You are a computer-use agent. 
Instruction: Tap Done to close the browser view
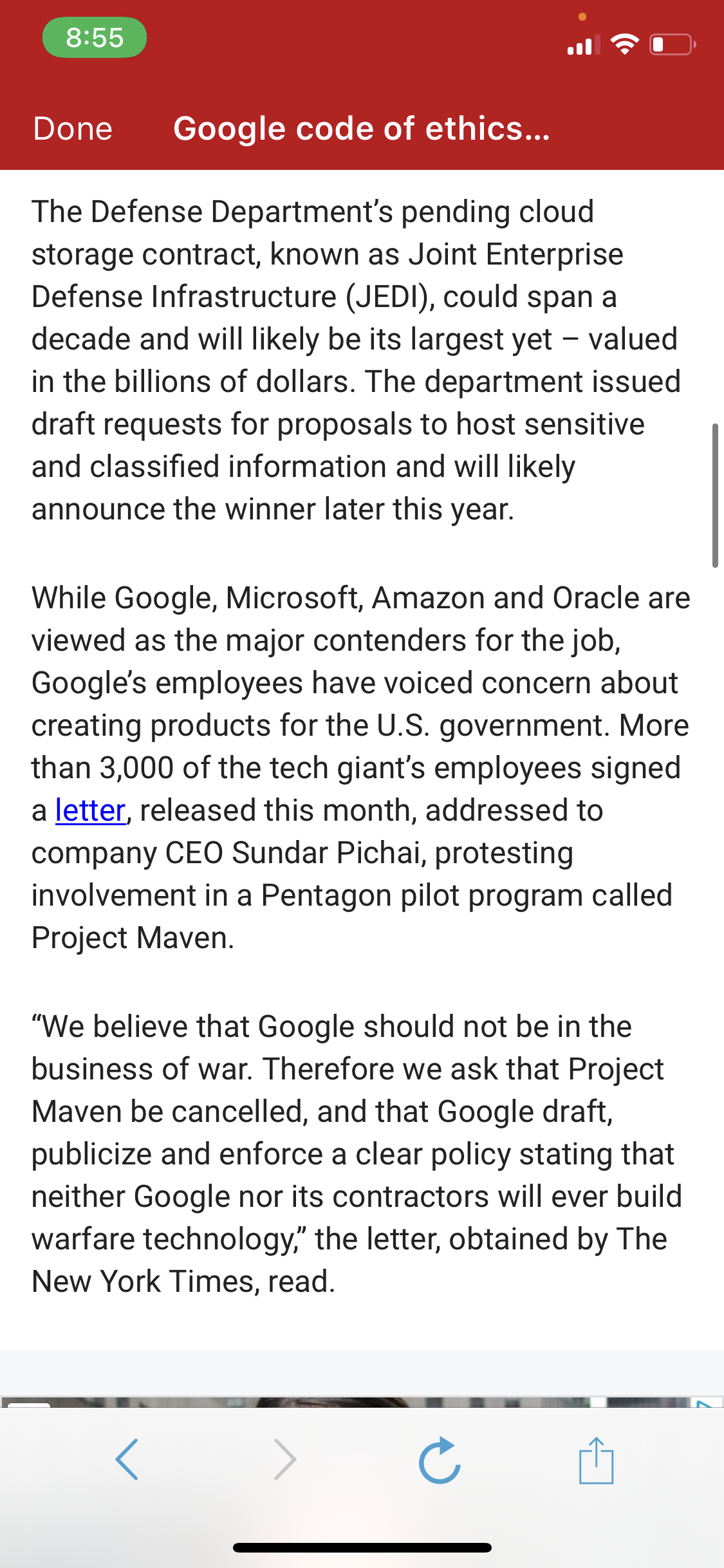click(73, 129)
